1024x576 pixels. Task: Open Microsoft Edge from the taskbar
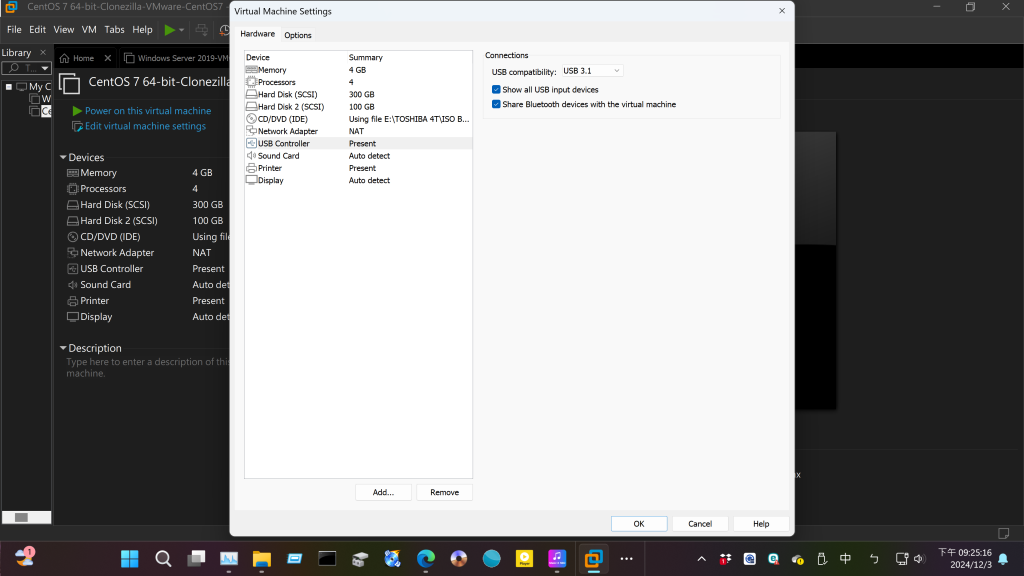(426, 558)
